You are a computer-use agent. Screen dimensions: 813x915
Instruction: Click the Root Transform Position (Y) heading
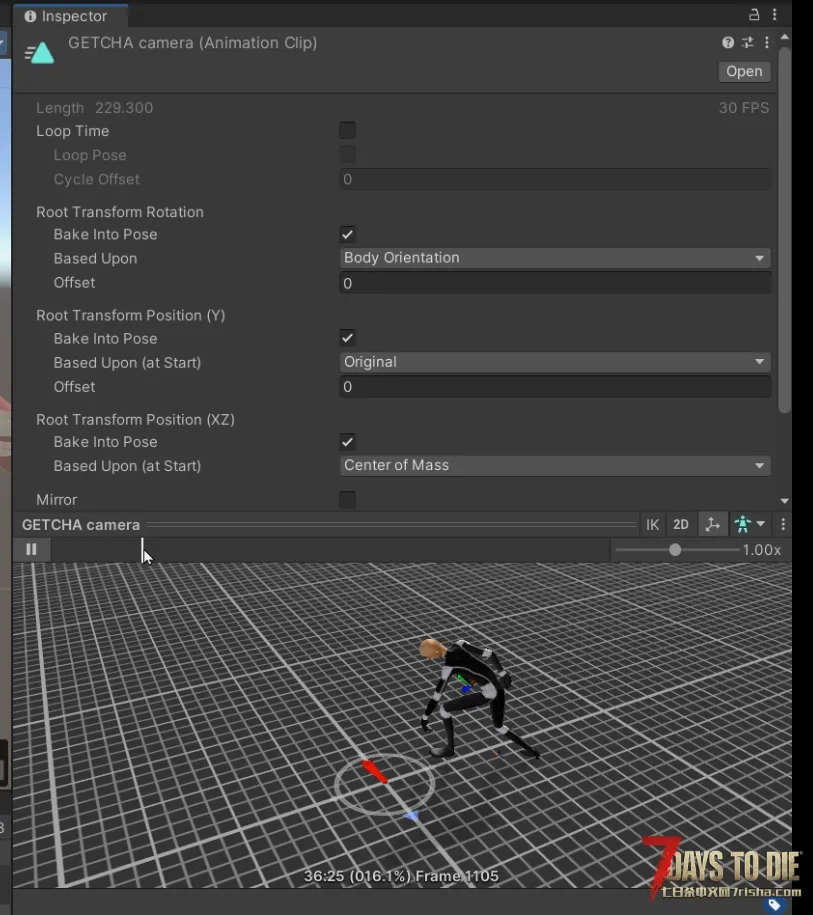click(x=130, y=315)
